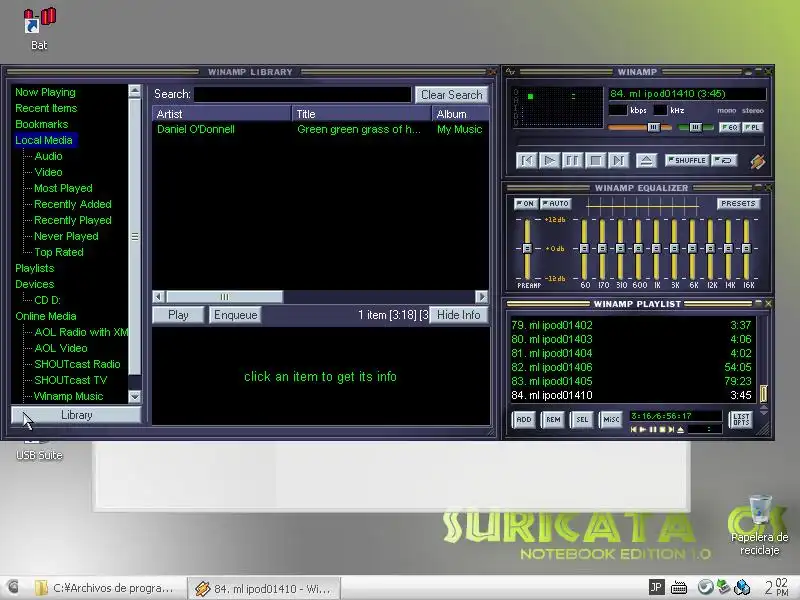Open the LIST OPTS menu

pos(741,420)
